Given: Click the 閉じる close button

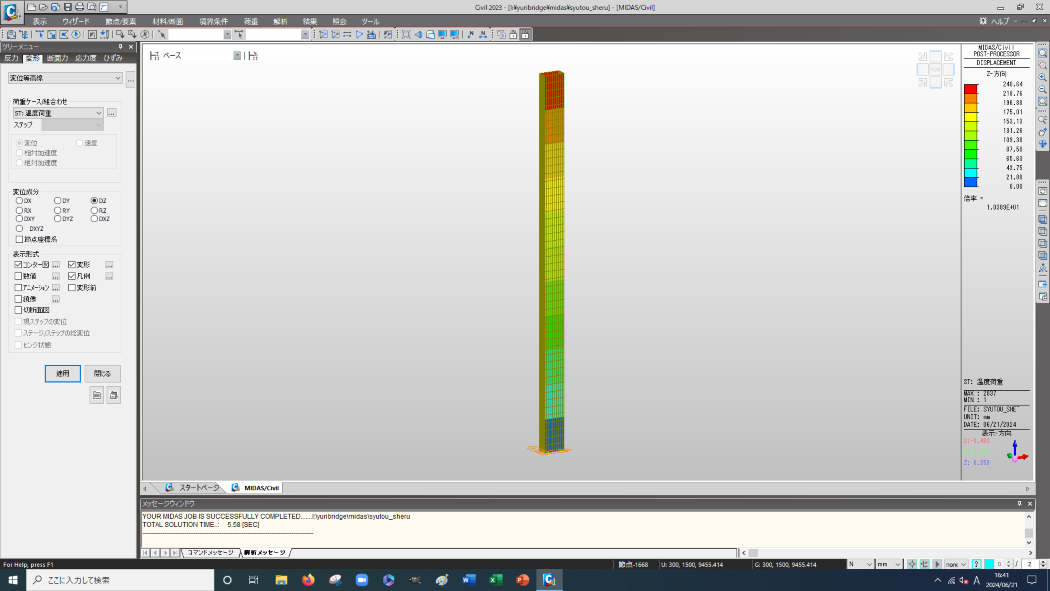Looking at the screenshot, I should [102, 373].
